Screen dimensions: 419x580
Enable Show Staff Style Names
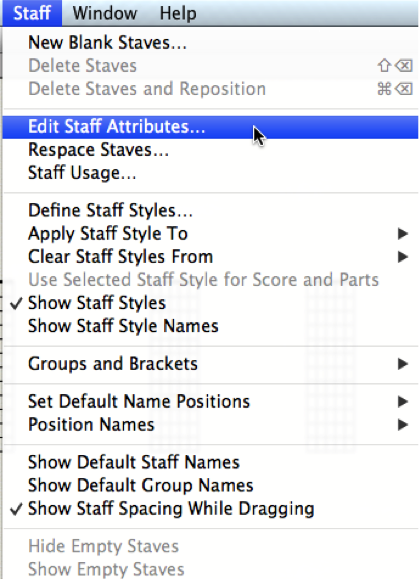[x=210, y=326]
